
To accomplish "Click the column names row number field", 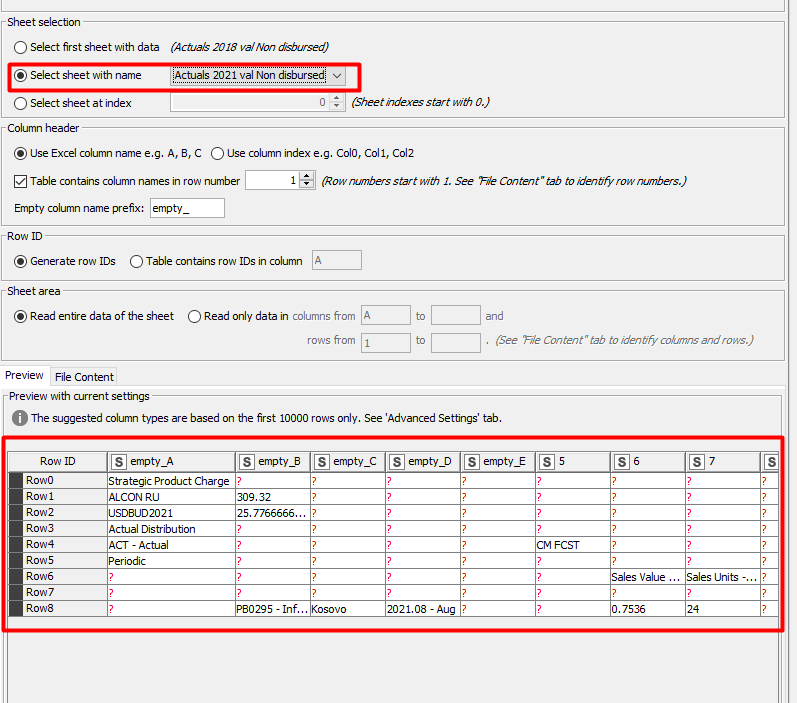I will 272,180.
